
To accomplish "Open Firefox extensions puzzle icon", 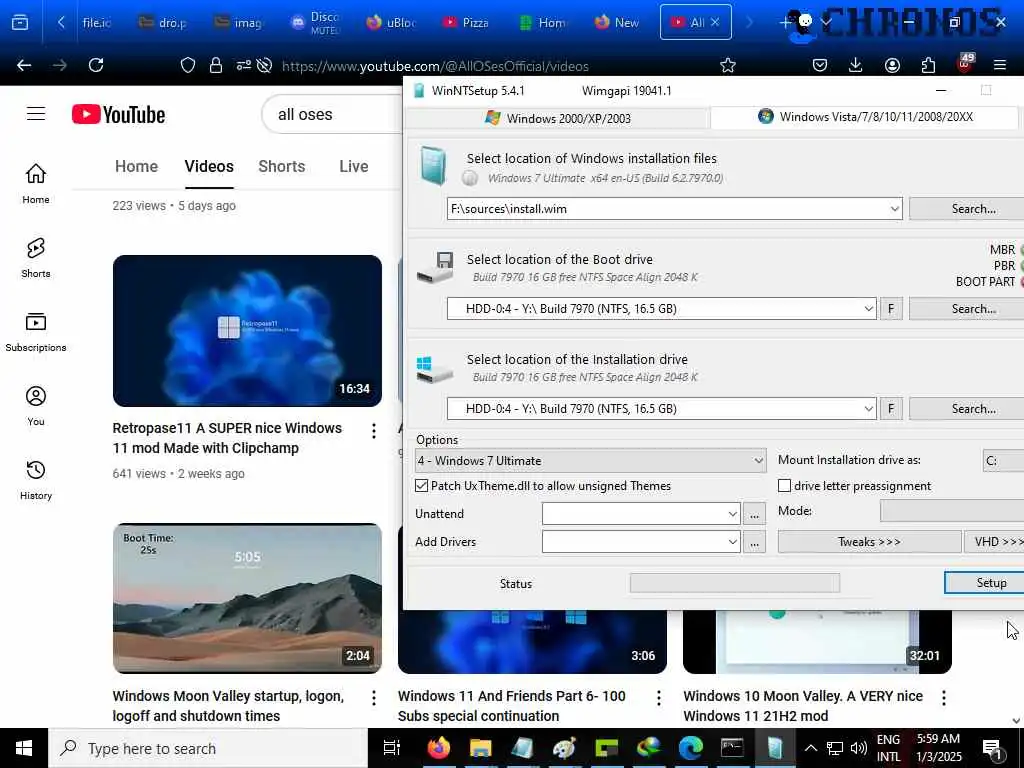I will (x=928, y=65).
